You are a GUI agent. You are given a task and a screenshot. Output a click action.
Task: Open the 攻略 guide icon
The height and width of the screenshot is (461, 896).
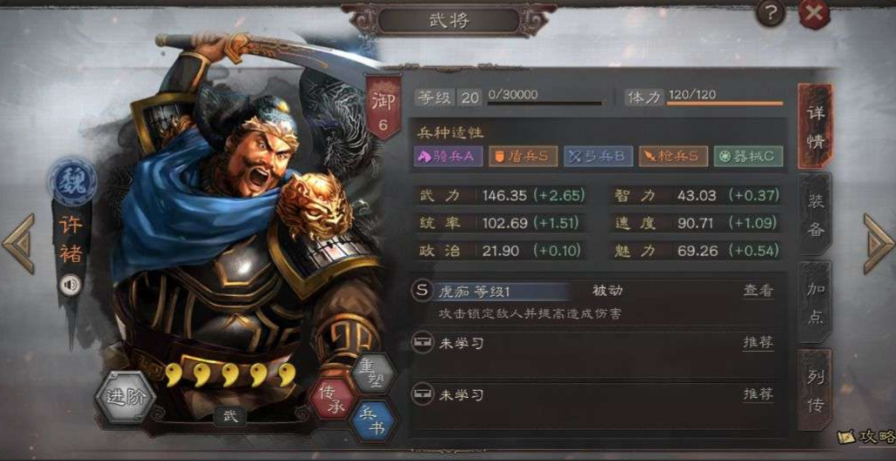(x=866, y=437)
